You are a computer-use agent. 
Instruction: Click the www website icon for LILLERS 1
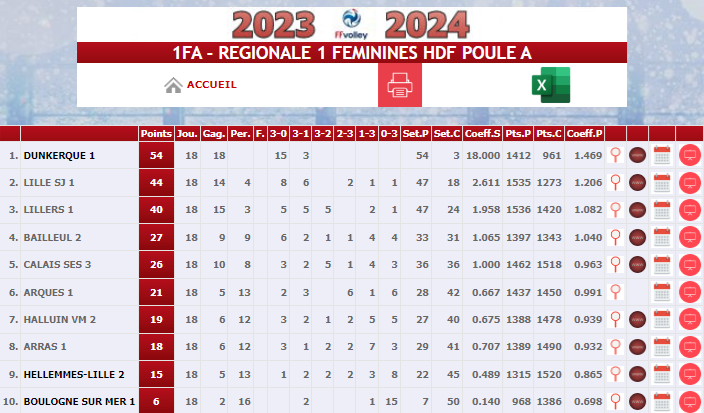[637, 210]
